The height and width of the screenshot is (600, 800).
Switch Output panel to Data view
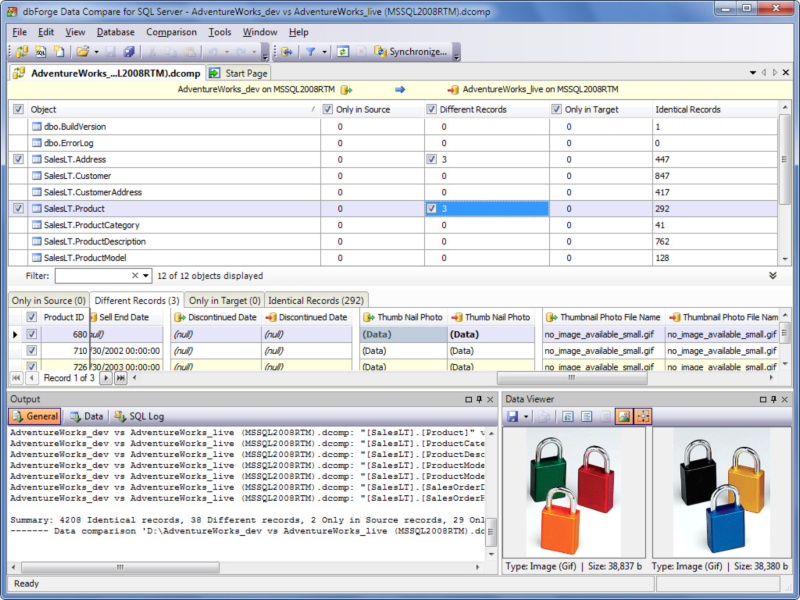coord(87,416)
